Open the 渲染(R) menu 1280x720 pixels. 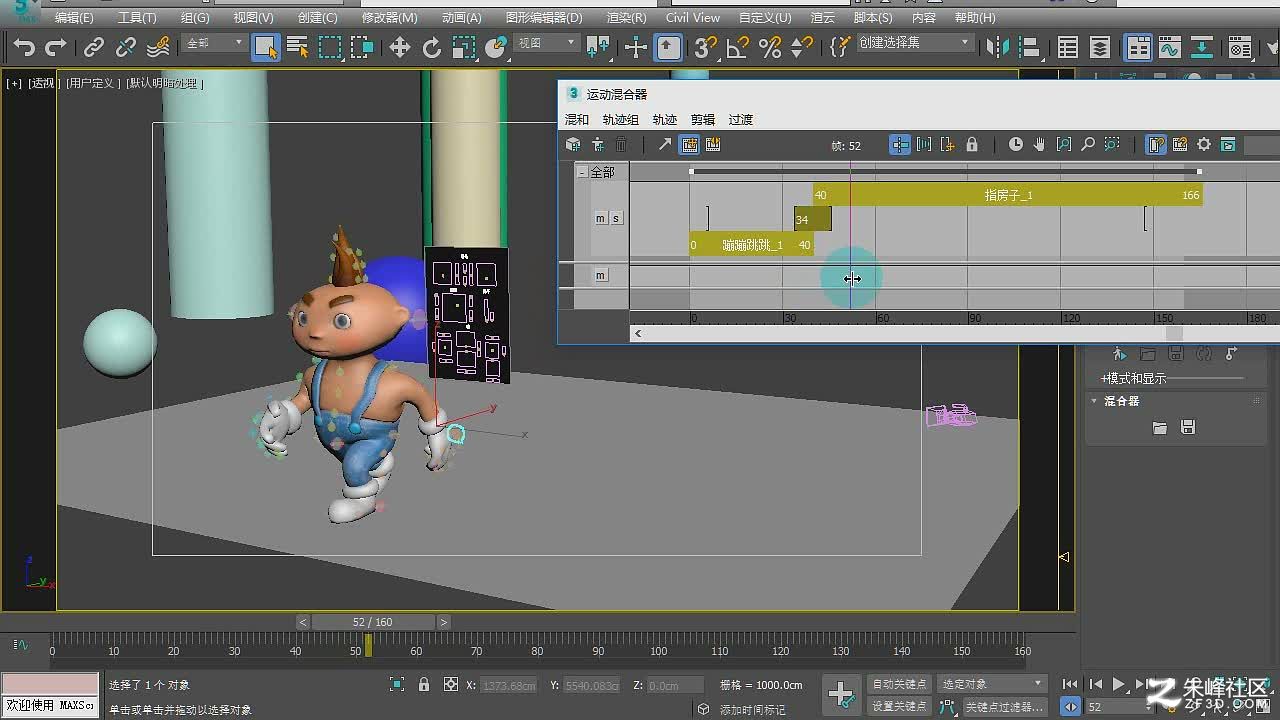click(x=627, y=17)
